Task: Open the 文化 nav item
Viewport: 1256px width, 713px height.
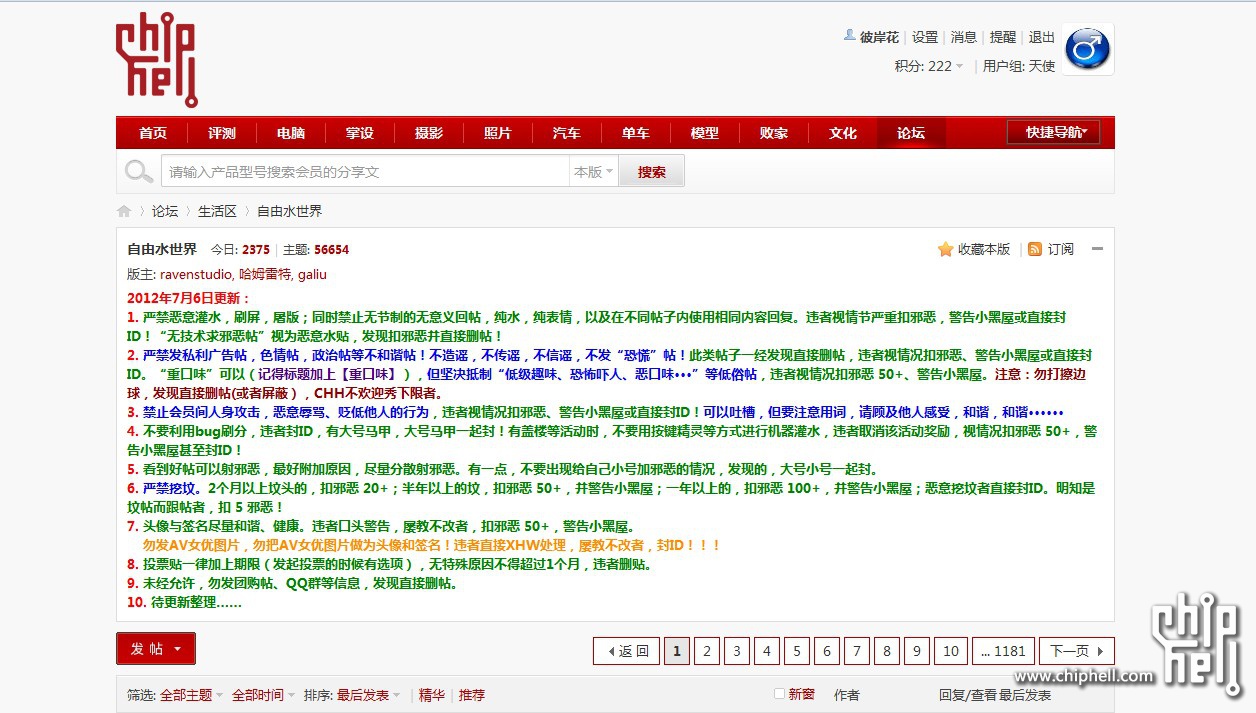Action: [x=843, y=133]
